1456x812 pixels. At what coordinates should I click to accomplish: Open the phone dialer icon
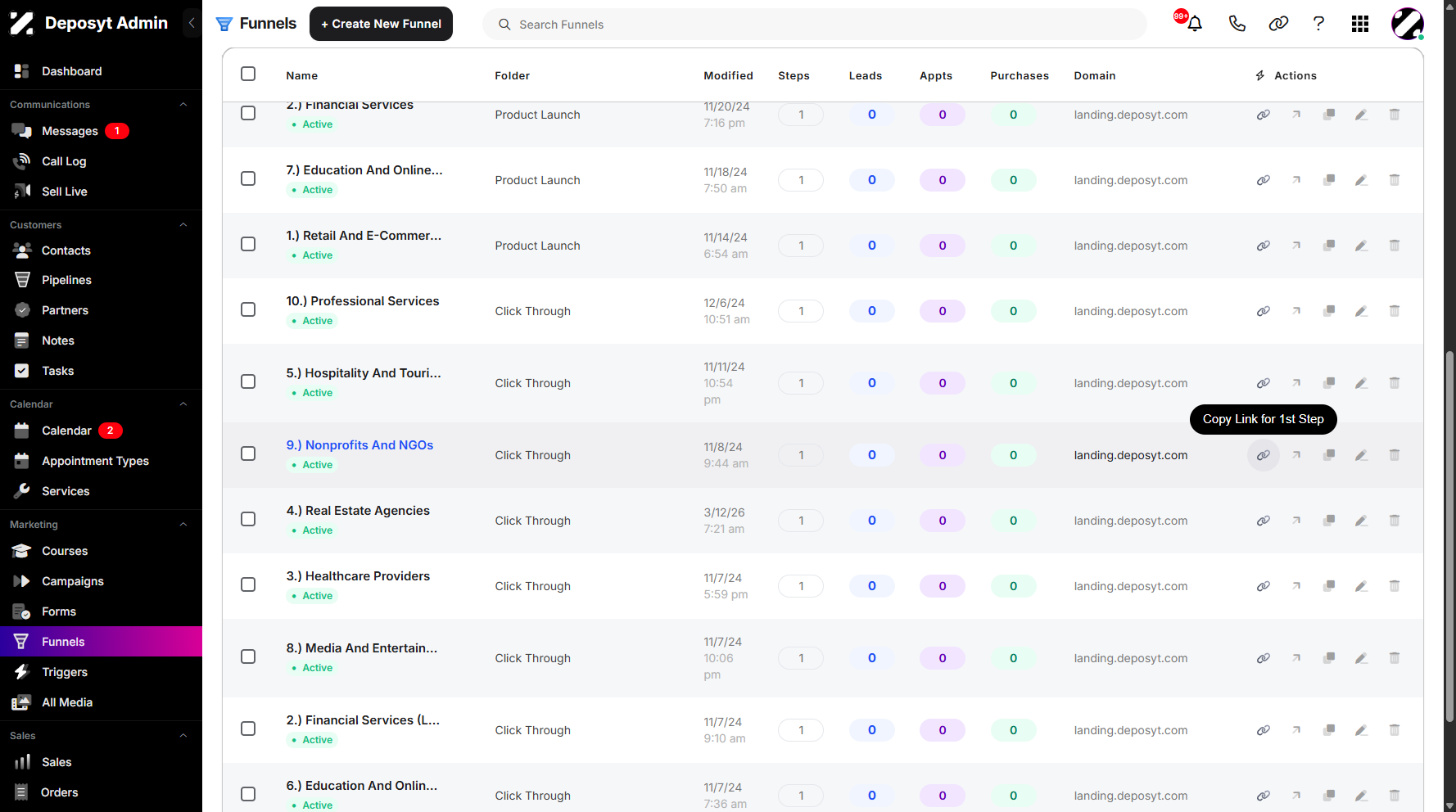[x=1237, y=24]
